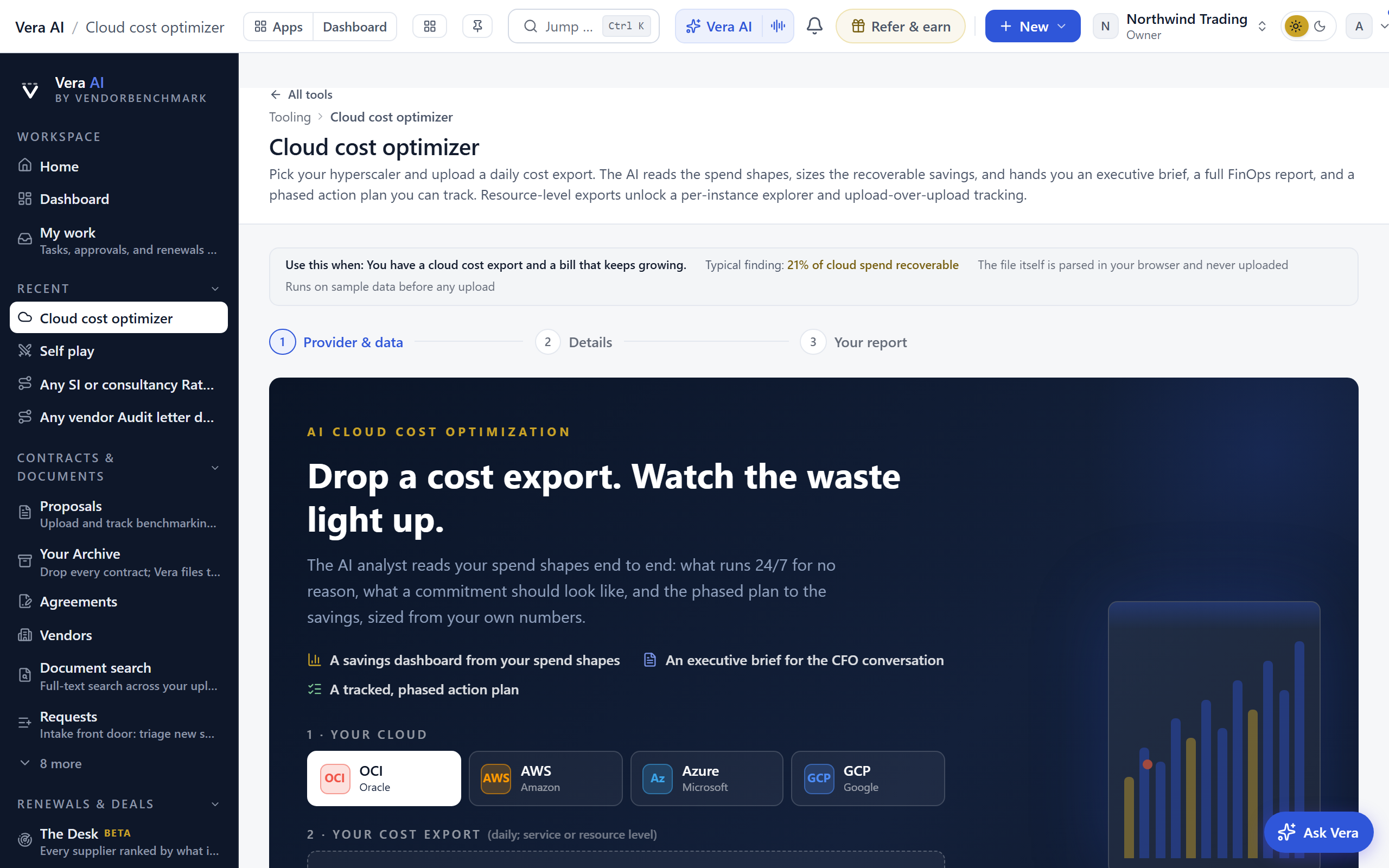Click the Jump search field
The image size is (1389, 868).
(x=584, y=27)
